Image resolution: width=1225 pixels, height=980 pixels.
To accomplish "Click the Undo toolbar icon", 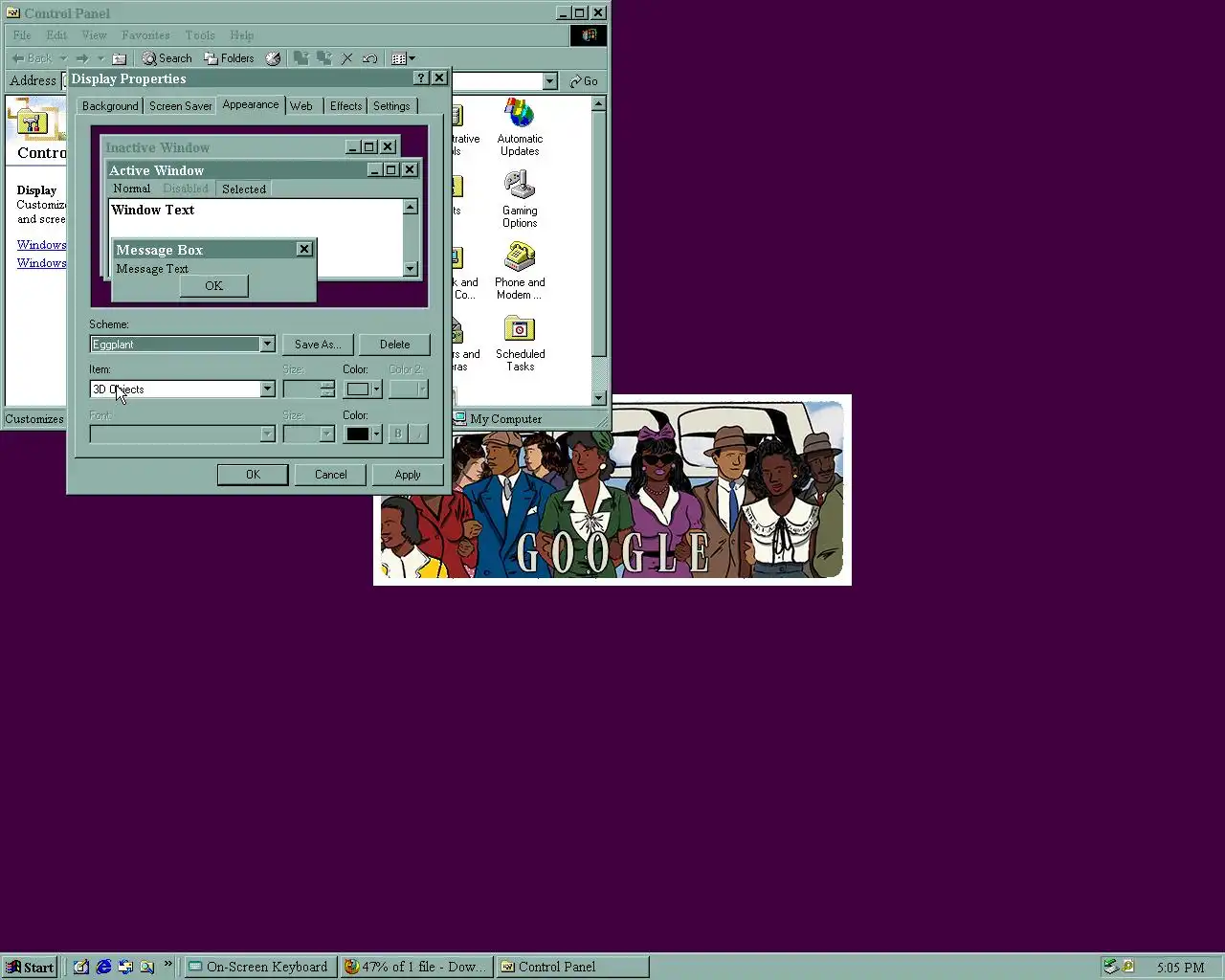I will [369, 58].
